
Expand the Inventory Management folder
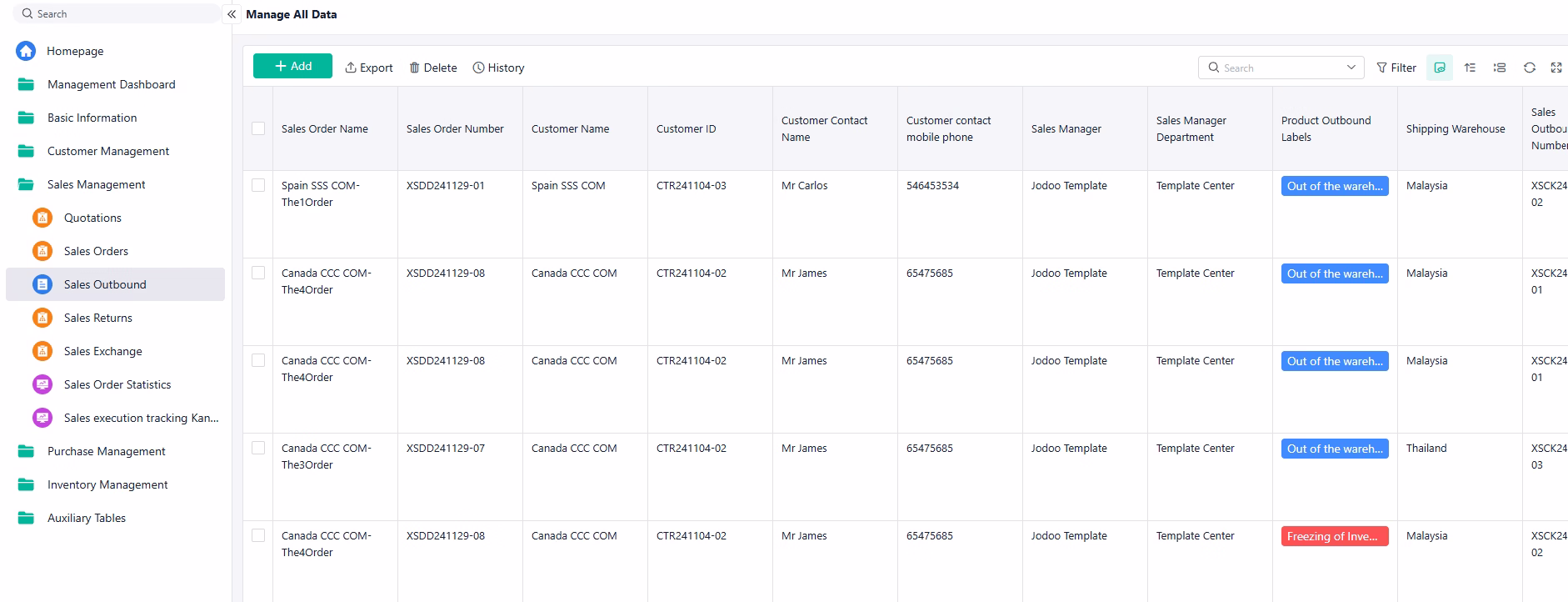[107, 484]
